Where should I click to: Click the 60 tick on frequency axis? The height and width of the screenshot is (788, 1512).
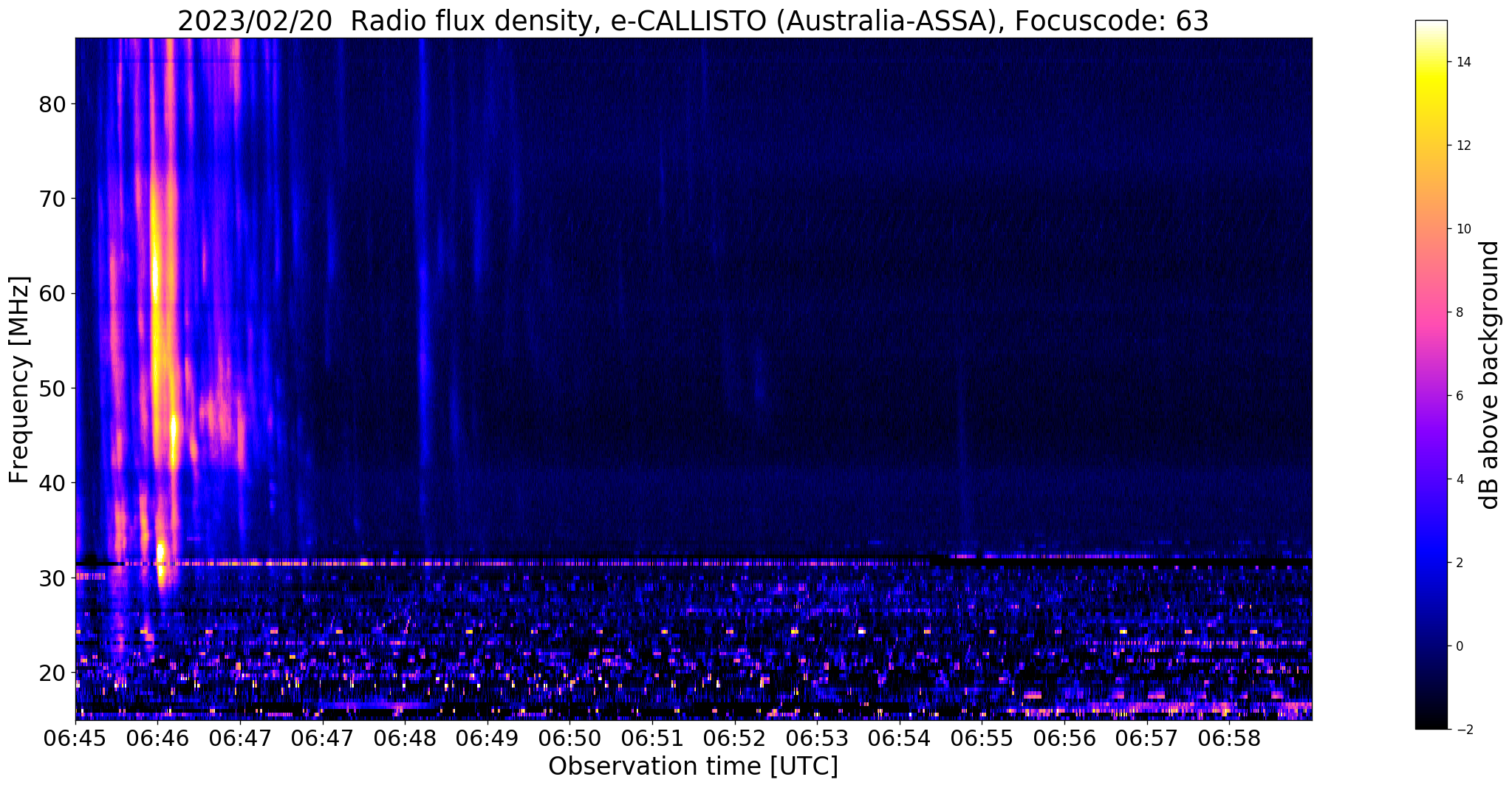click(x=52, y=293)
